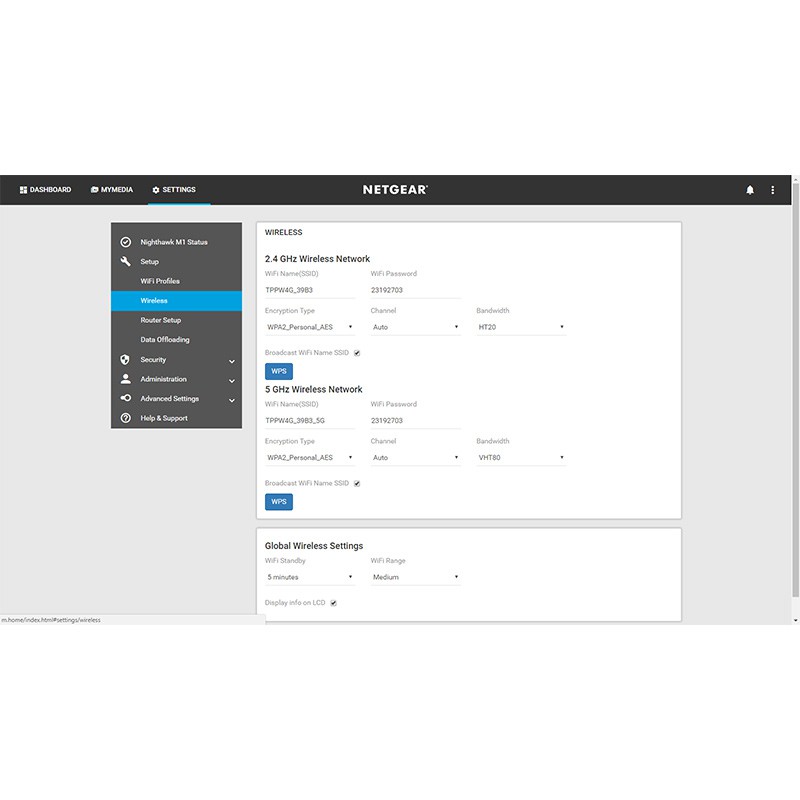The image size is (800, 800).
Task: Toggle Broadcast WiFi Name SSID for 5 GHz
Action: tap(357, 484)
